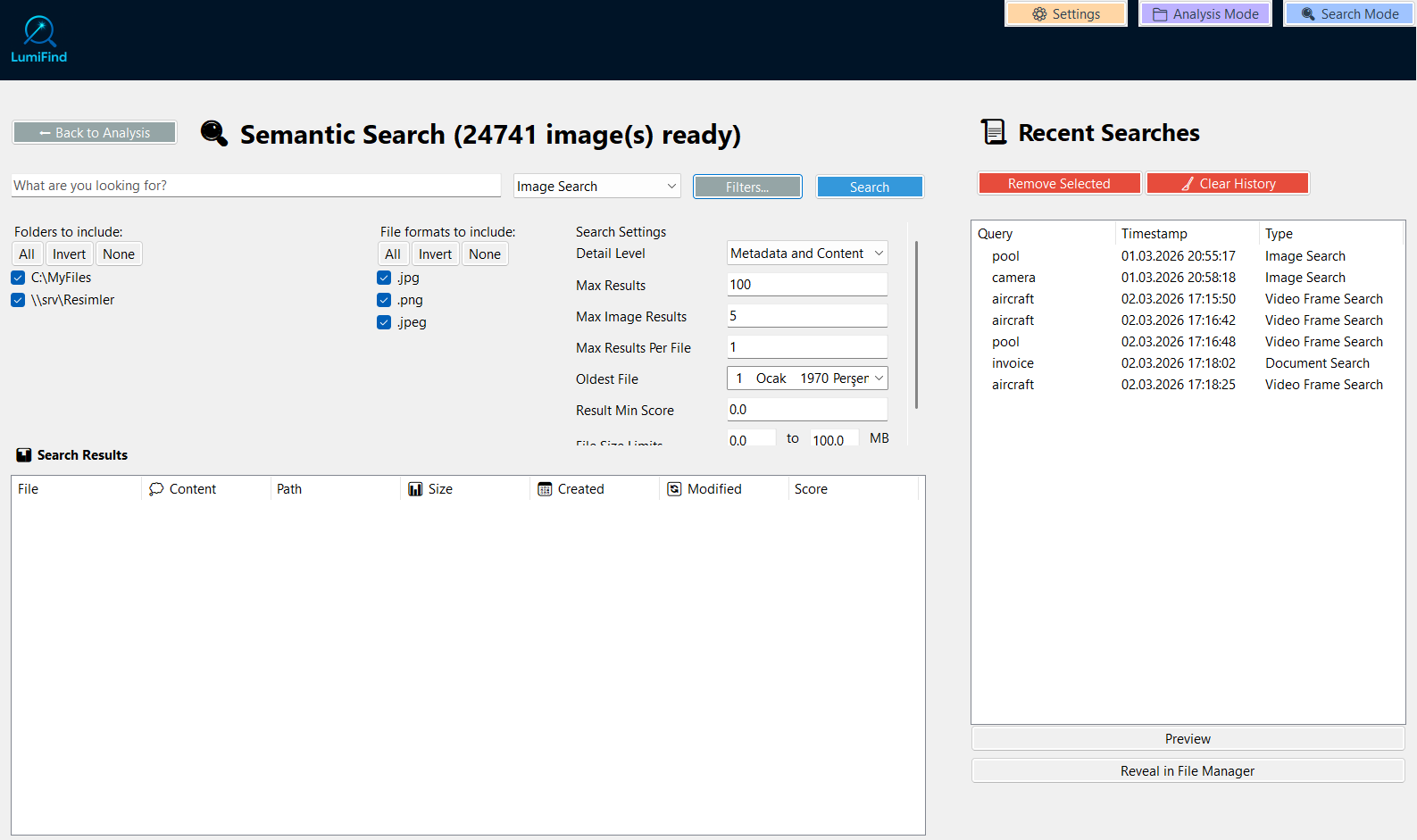
Task: Click the Max Image Results field
Action: (x=807, y=316)
